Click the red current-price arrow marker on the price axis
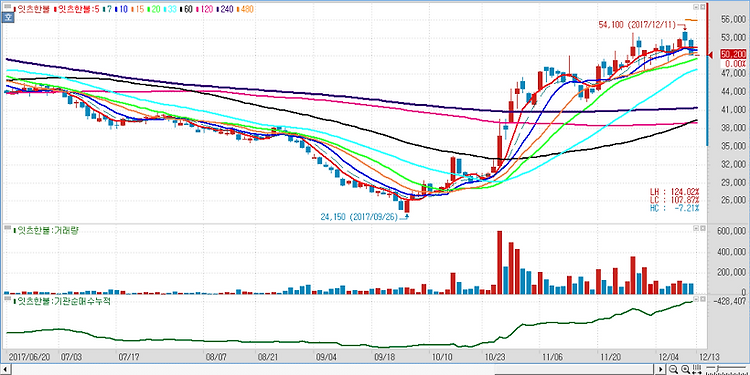This screenshot has width=750, height=375. (710, 55)
